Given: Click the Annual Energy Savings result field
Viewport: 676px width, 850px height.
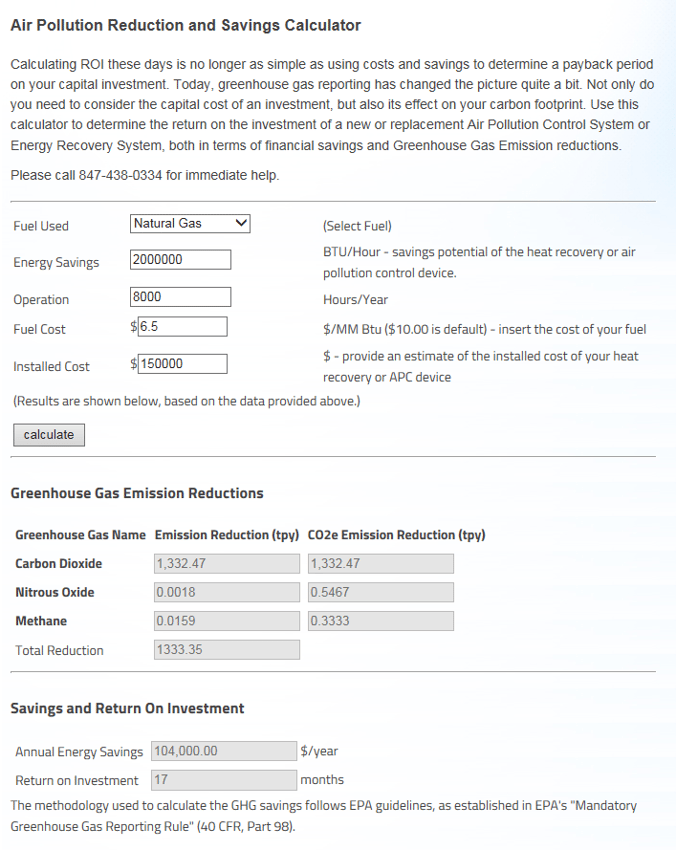Looking at the screenshot, I should (224, 751).
